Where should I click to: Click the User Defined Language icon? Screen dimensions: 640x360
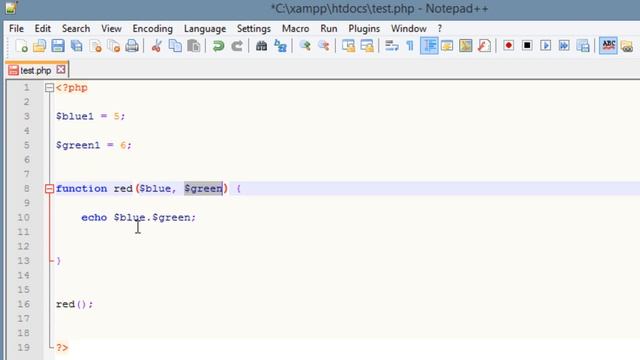(447, 46)
